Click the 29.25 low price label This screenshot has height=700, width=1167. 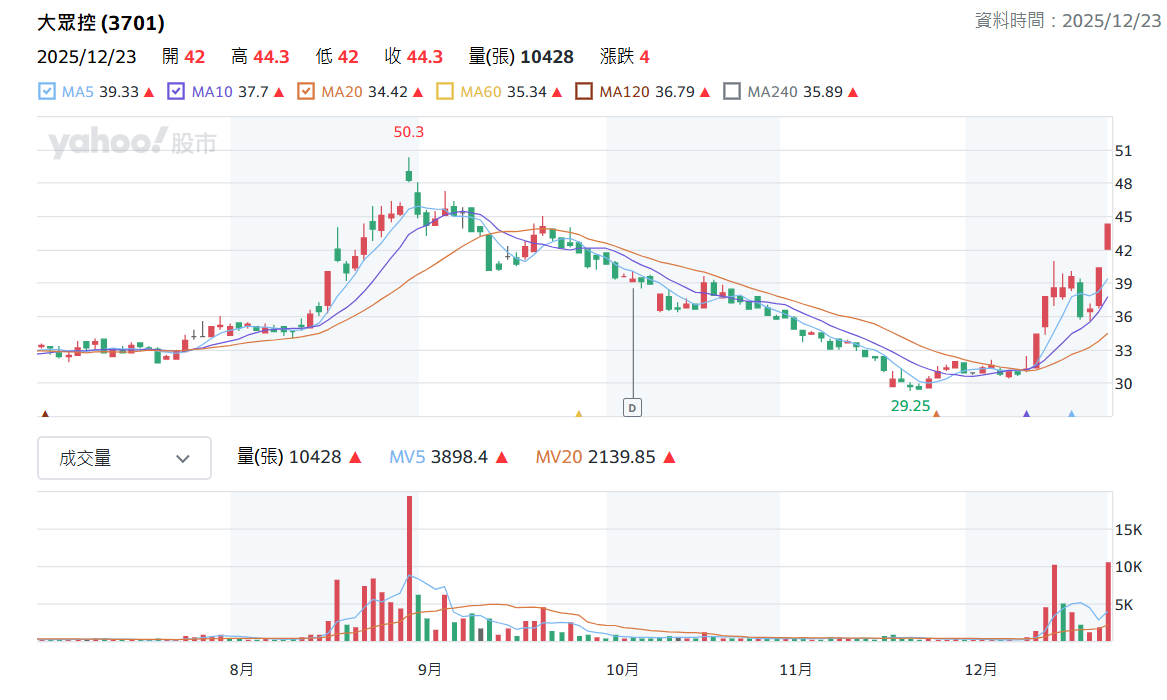(x=910, y=405)
